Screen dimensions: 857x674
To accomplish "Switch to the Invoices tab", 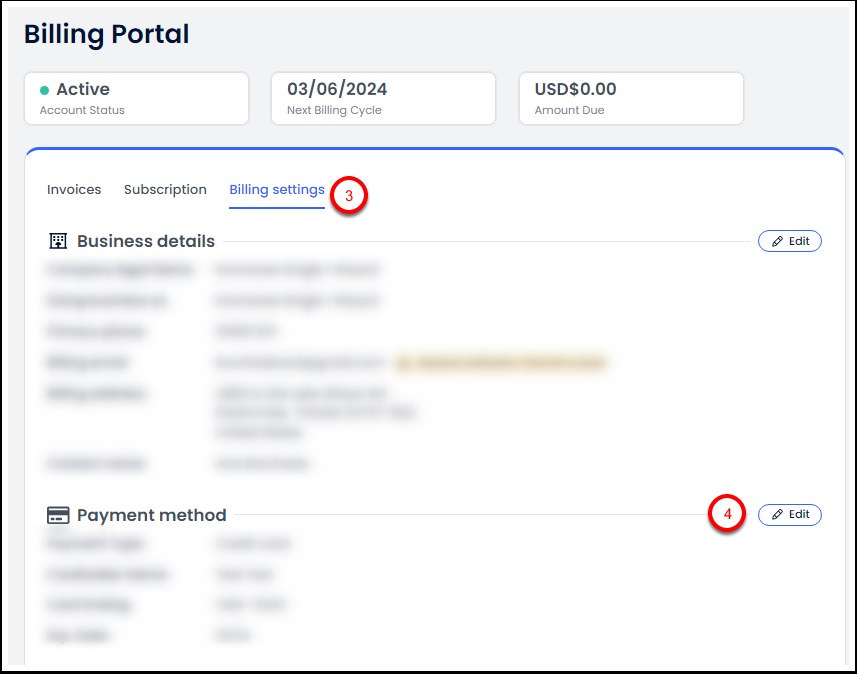I will tap(73, 189).
